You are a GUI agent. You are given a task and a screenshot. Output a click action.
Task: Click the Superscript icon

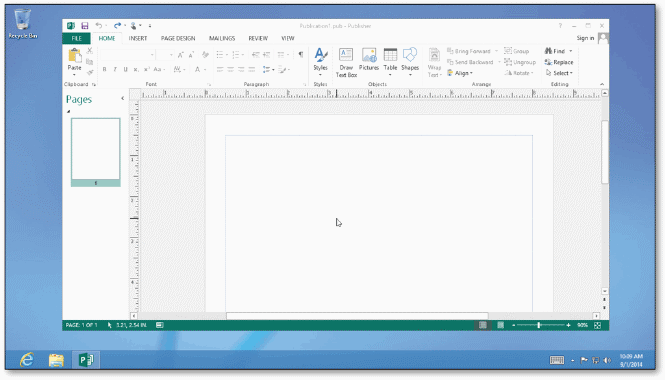tap(146, 69)
